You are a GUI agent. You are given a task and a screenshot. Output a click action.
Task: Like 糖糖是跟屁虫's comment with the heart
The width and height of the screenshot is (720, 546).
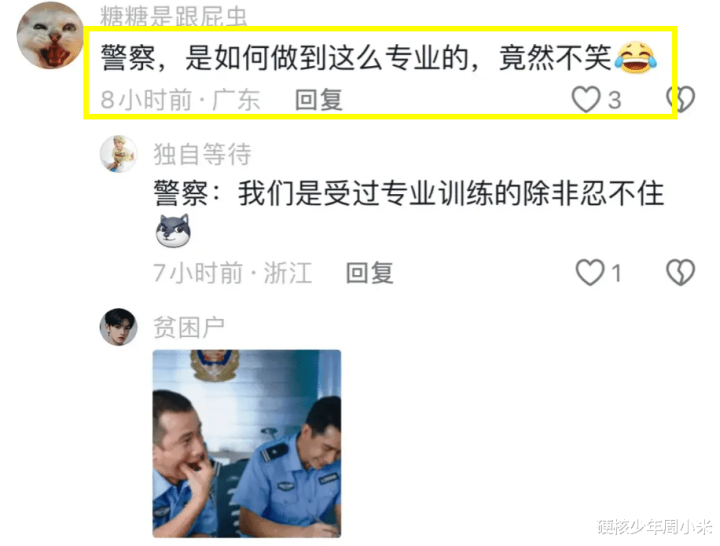point(585,99)
